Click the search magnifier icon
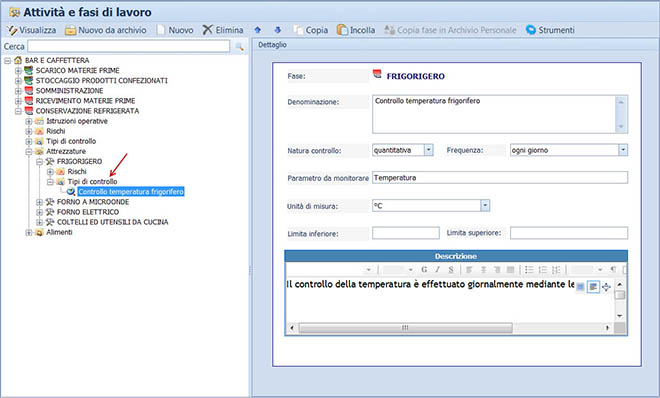 (239, 47)
